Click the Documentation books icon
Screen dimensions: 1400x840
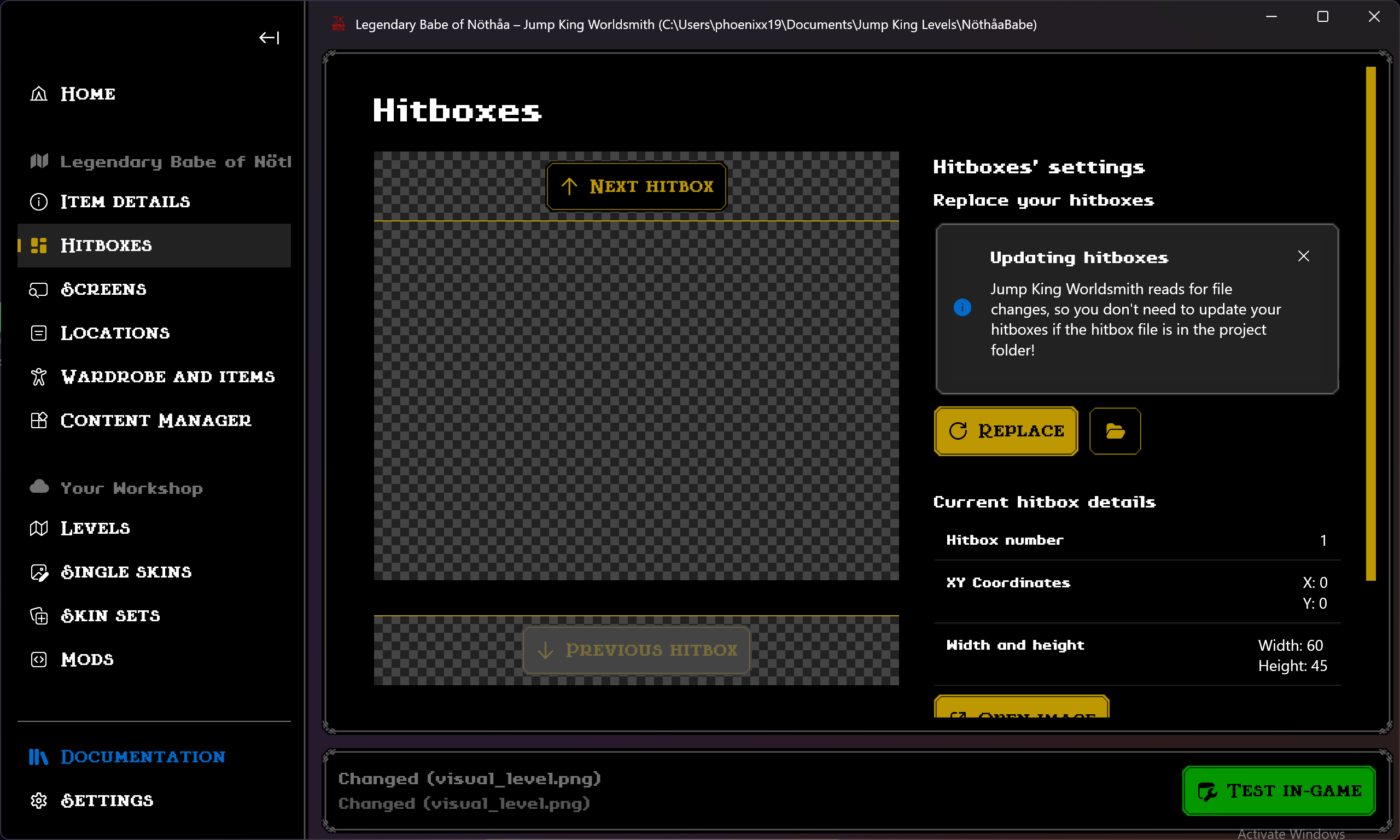point(38,757)
